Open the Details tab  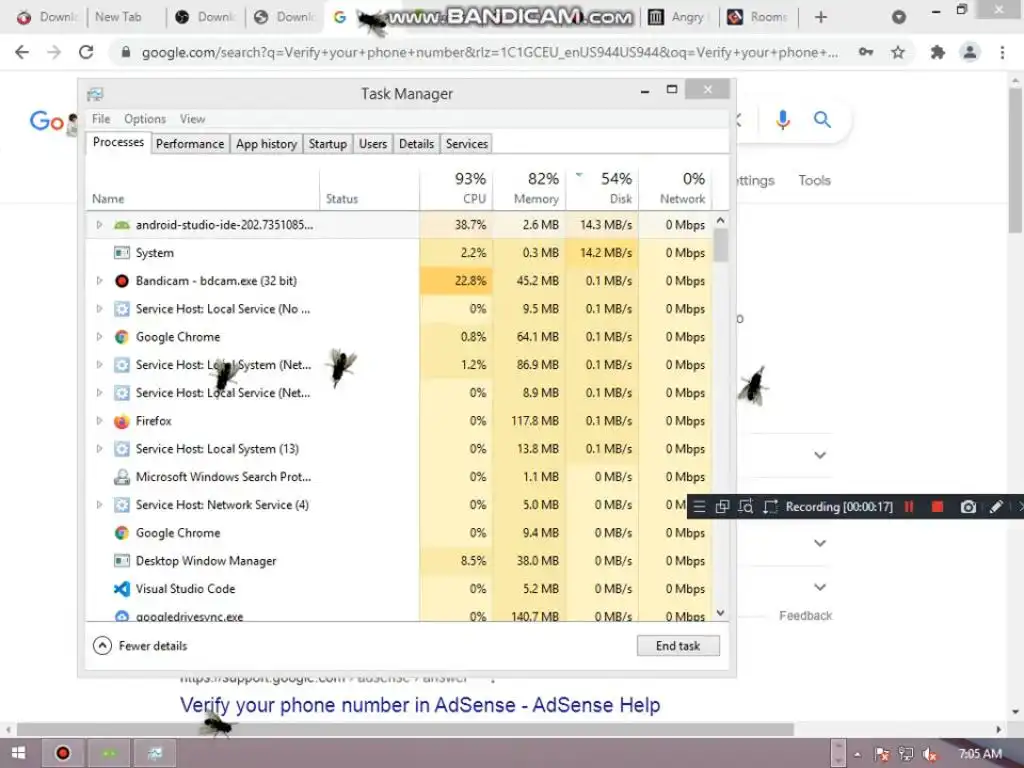pos(416,144)
